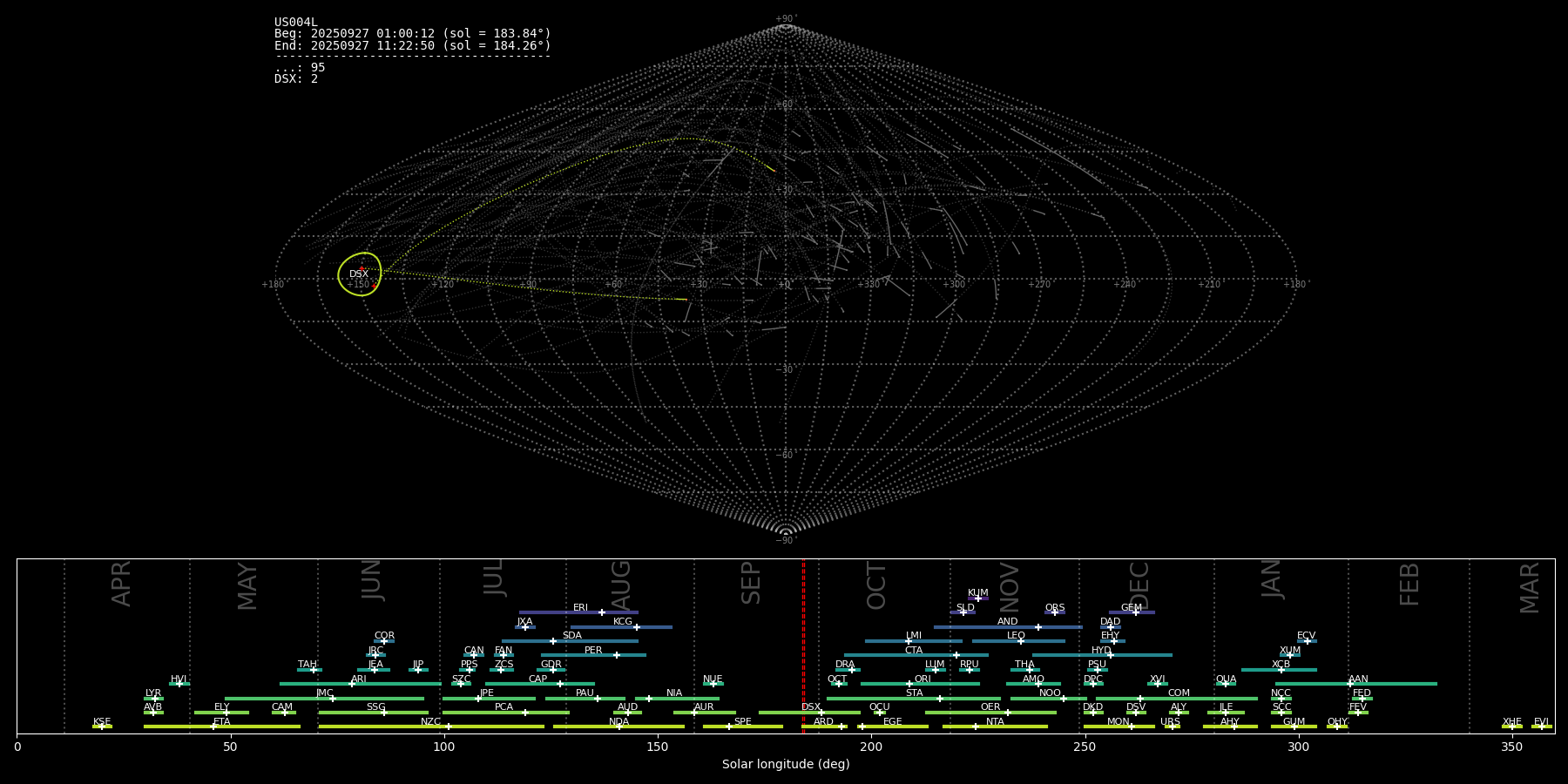
Task: Click the ORI shower label in timeline
Action: coord(923,679)
